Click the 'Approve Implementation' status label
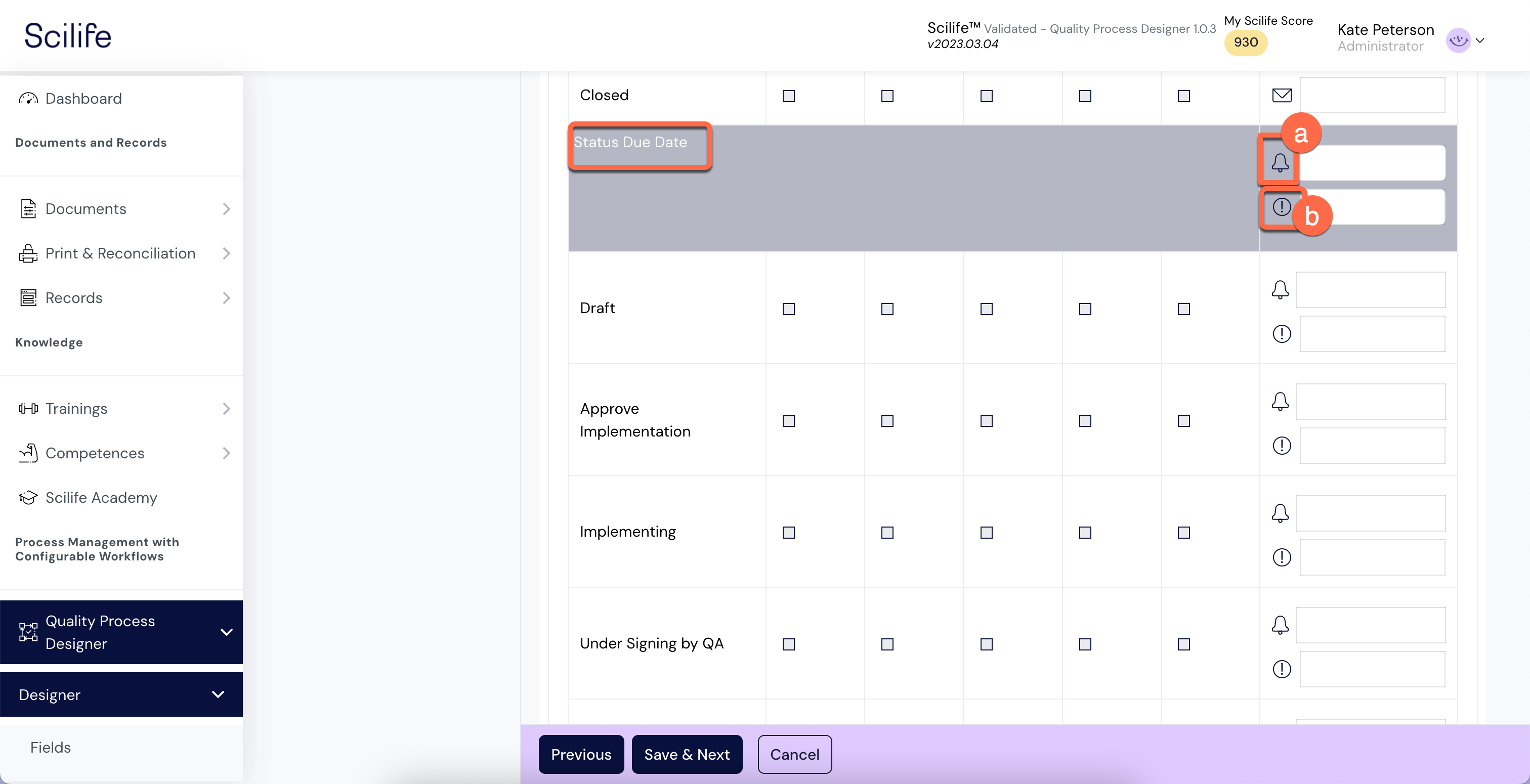1530x784 pixels. click(x=635, y=420)
